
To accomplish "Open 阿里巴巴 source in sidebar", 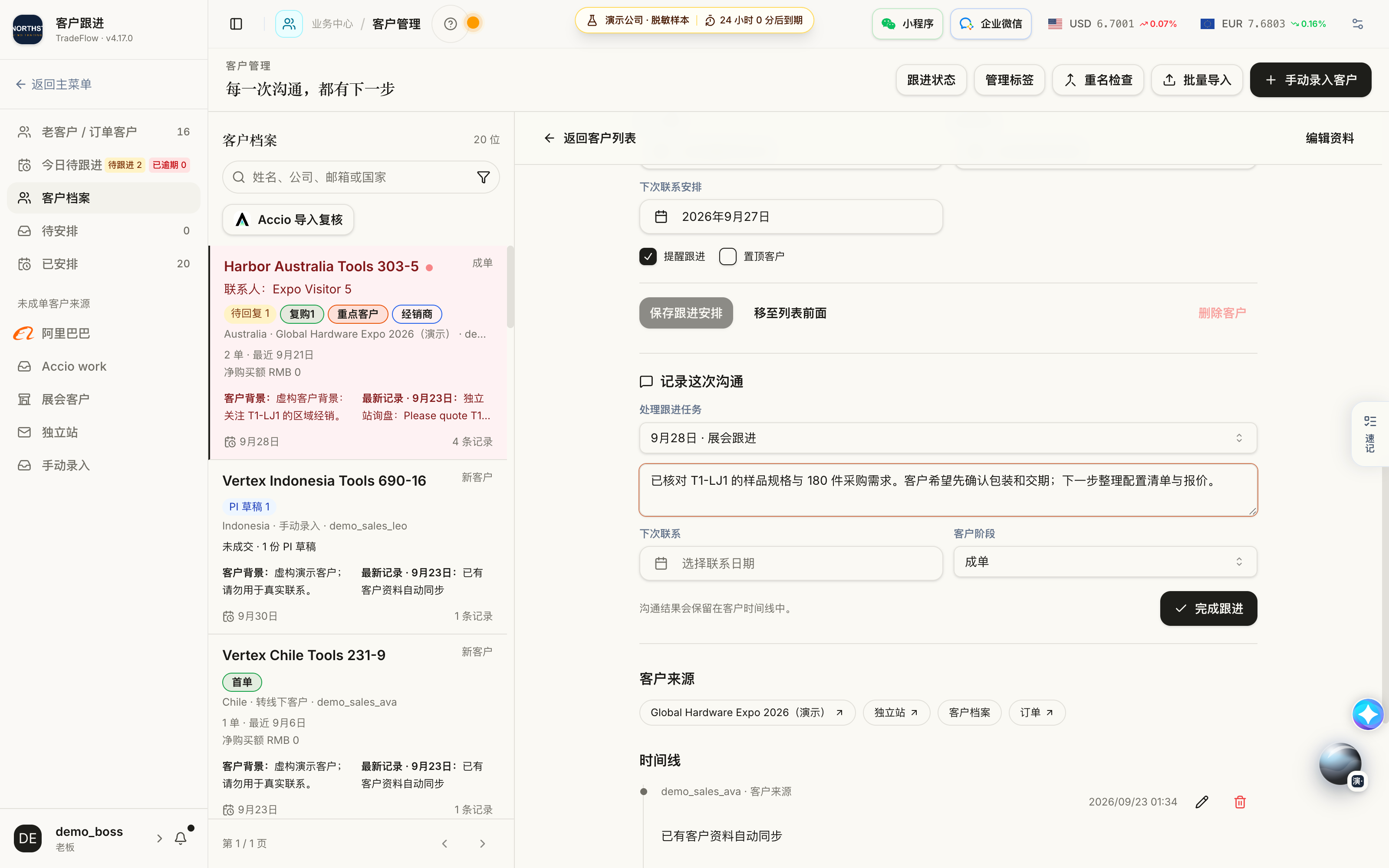I will 103,333.
